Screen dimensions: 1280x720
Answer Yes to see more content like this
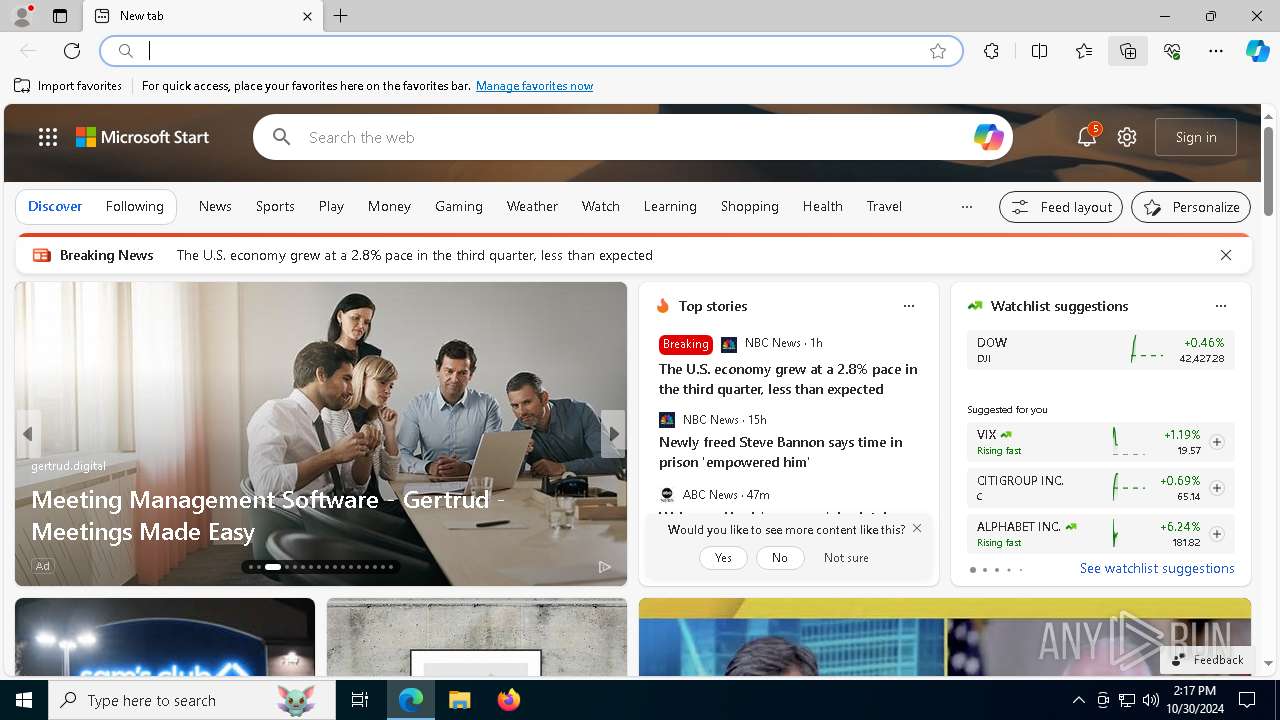click(723, 558)
